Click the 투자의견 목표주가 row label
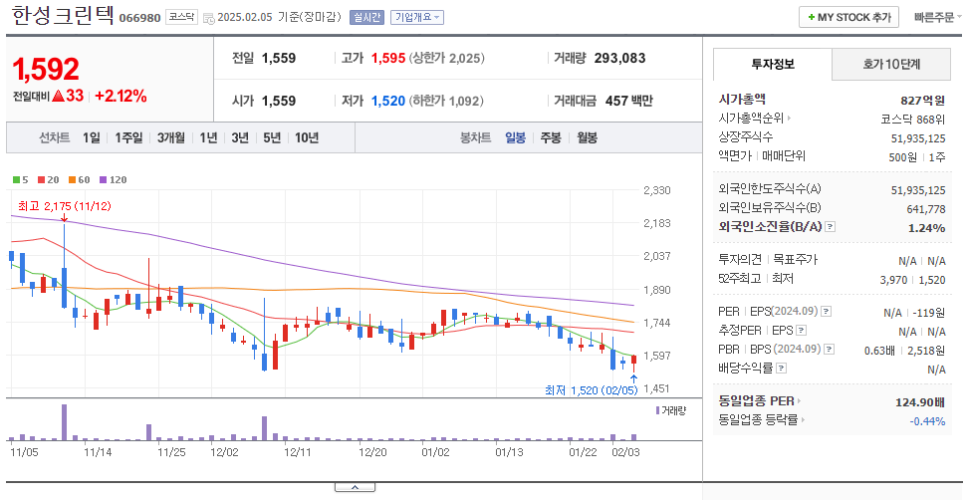Viewport: 966px width, 500px height. point(768,260)
